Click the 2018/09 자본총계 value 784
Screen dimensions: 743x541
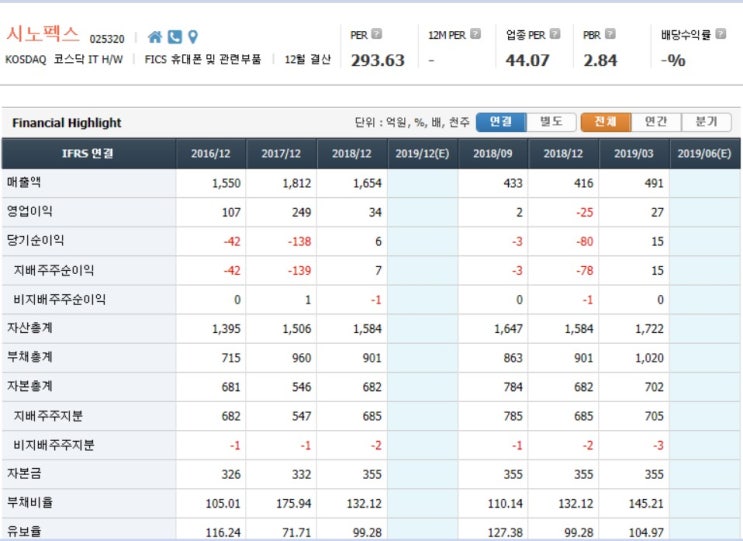513,387
